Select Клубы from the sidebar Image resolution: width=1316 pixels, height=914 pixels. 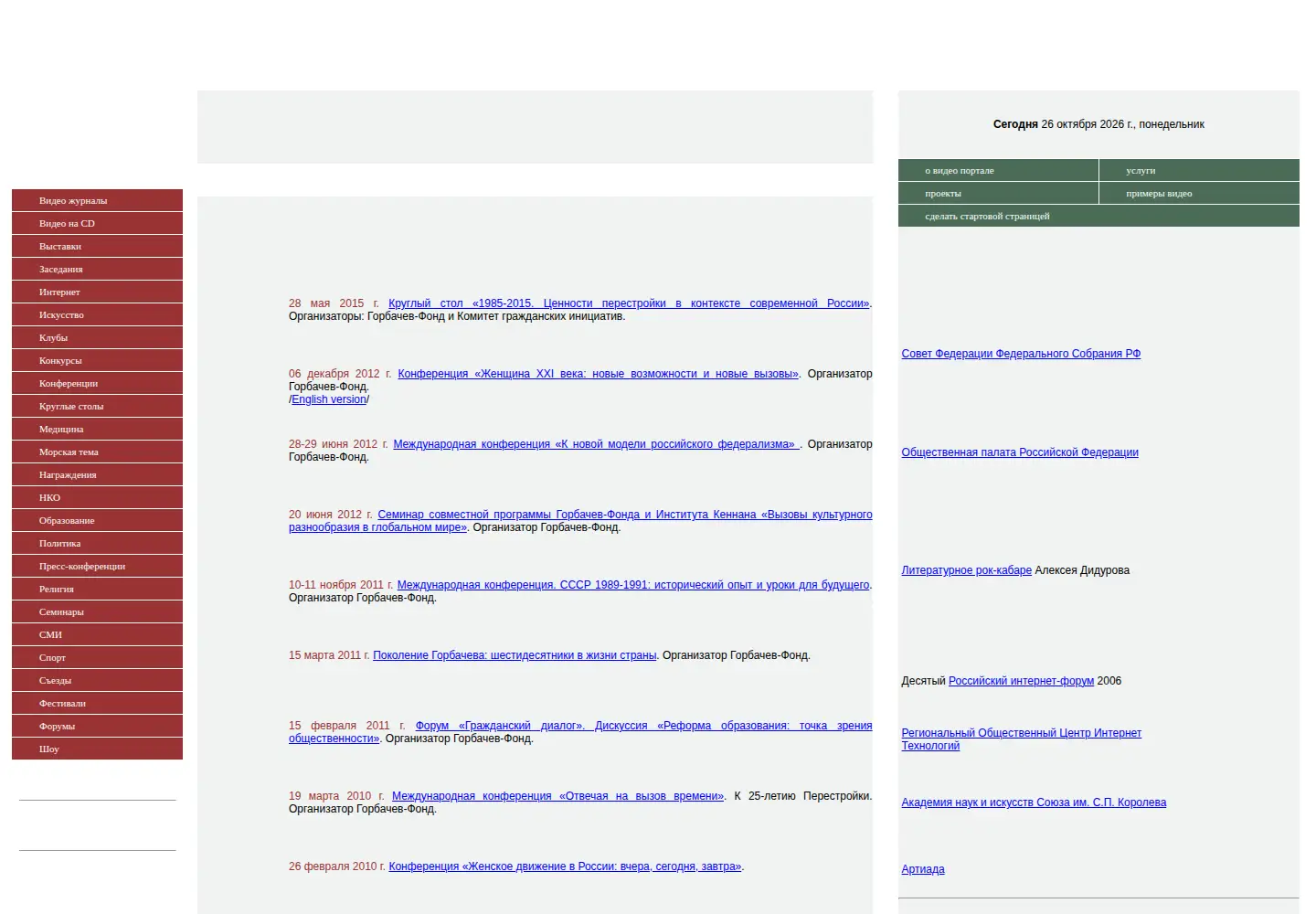point(97,337)
